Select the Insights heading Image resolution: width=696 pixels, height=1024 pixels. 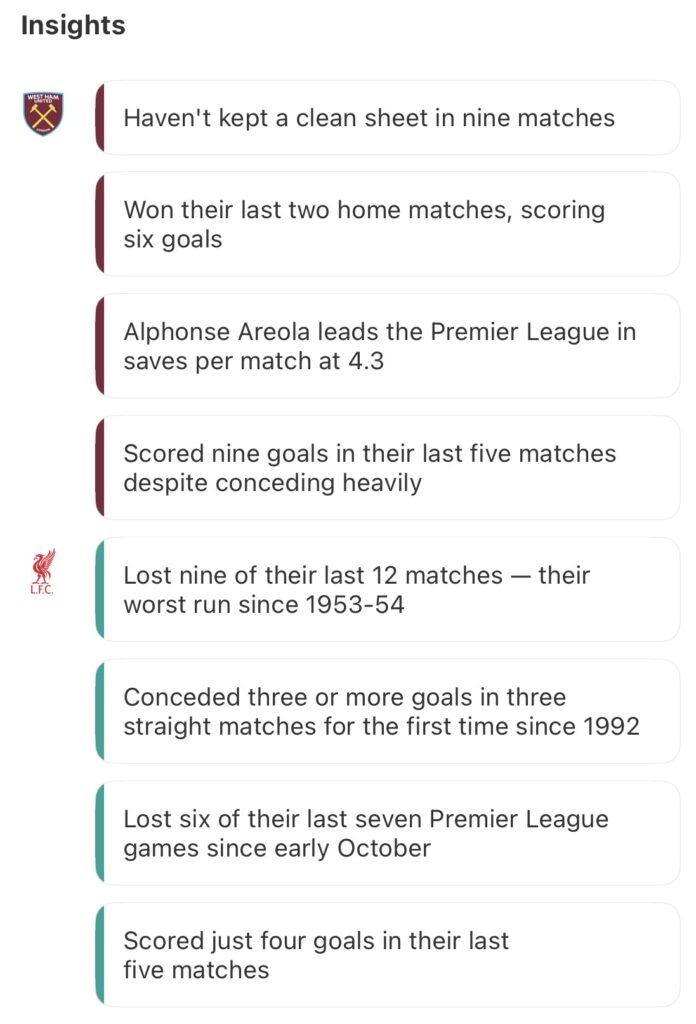[x=73, y=26]
